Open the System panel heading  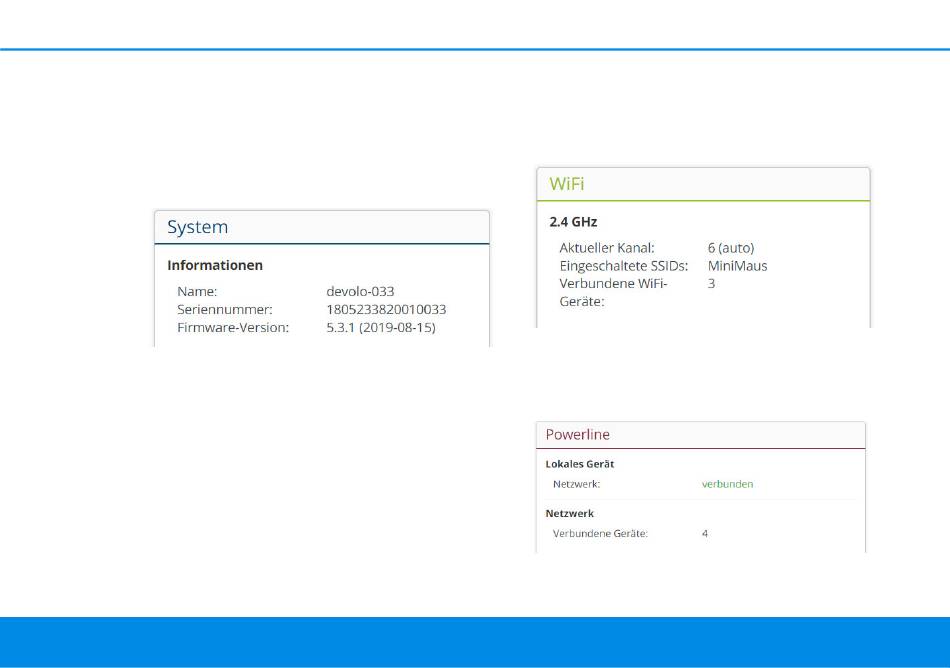[198, 227]
